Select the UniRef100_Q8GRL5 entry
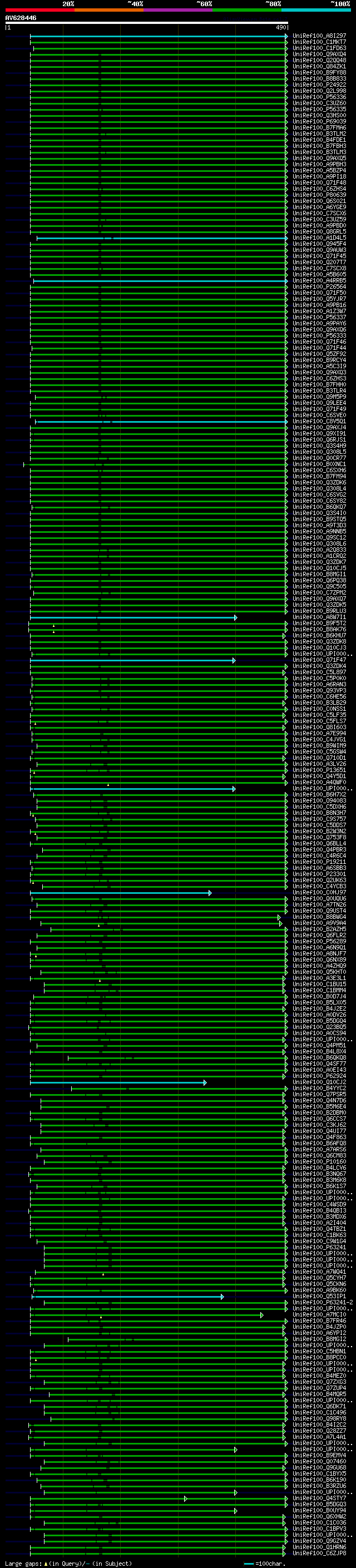The image size is (356, 1568). tap(319, 231)
